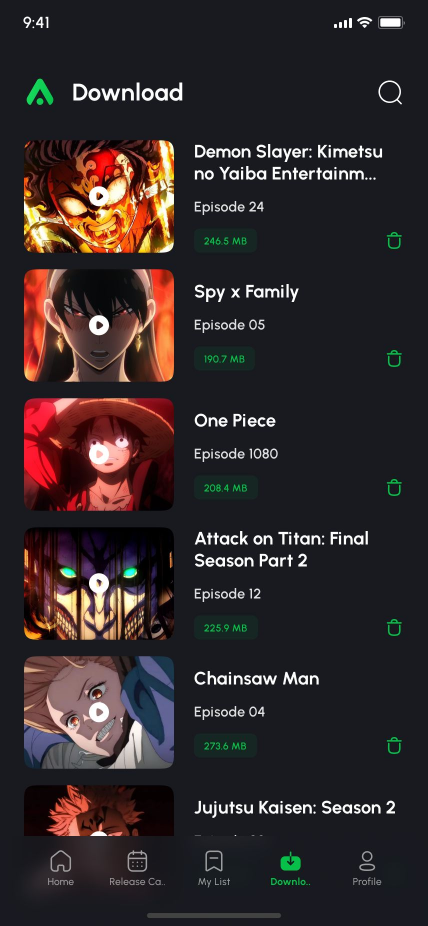
Task: Delete the Demon Slayer download
Action: 394,240
